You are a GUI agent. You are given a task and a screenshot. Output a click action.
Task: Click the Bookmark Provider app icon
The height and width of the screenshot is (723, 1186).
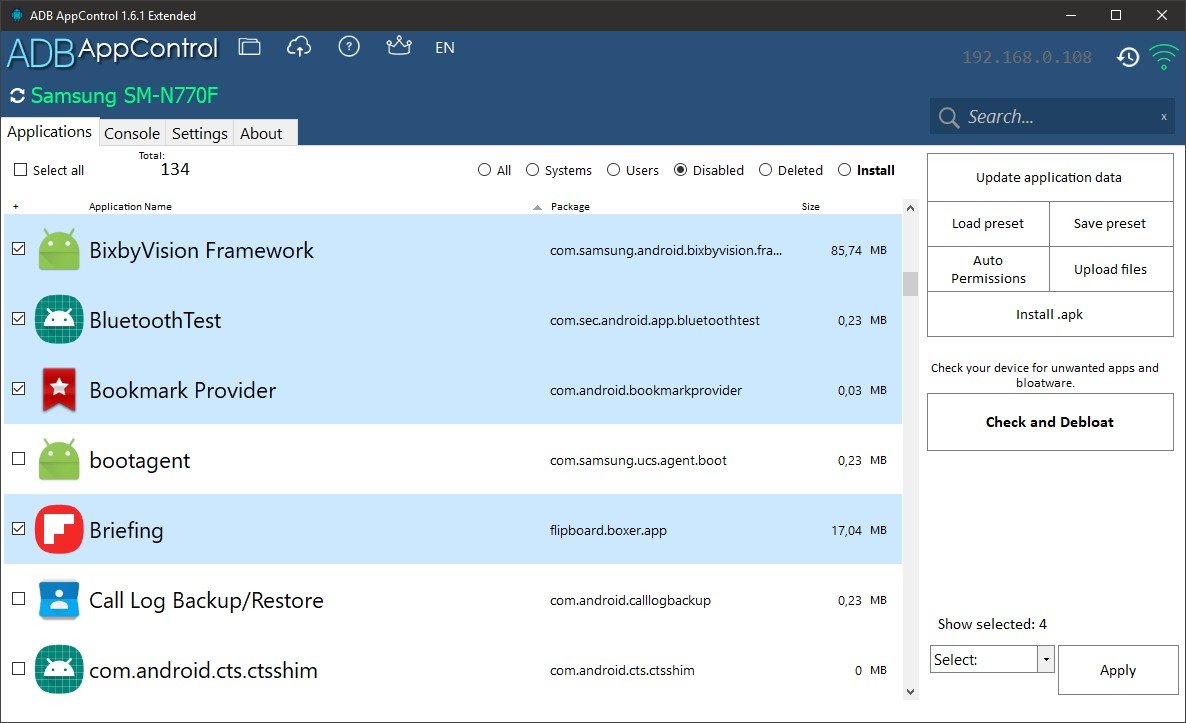coord(59,389)
